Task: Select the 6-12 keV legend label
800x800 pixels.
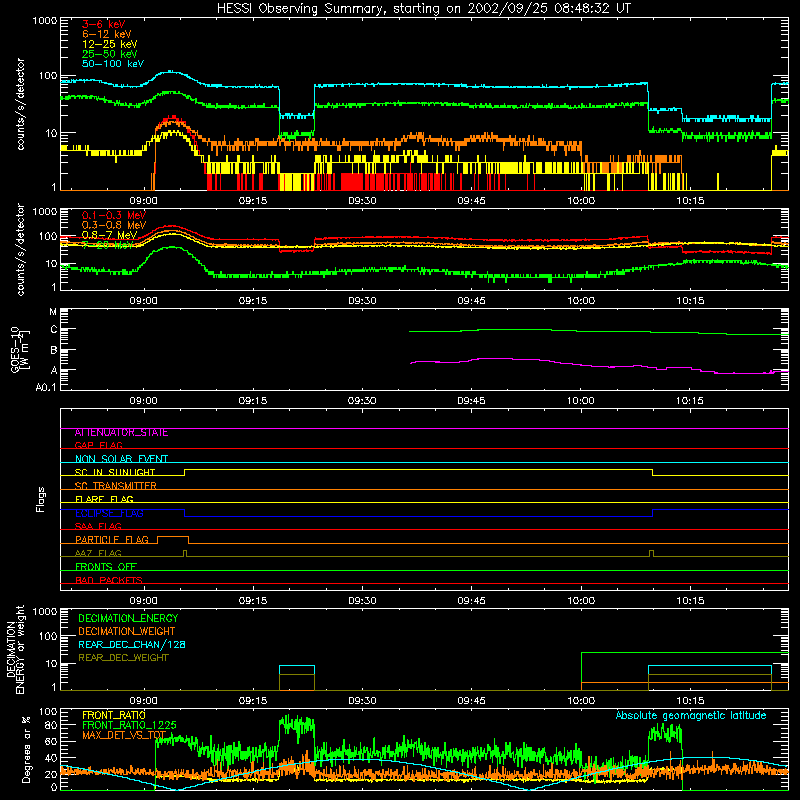Action: (x=107, y=34)
